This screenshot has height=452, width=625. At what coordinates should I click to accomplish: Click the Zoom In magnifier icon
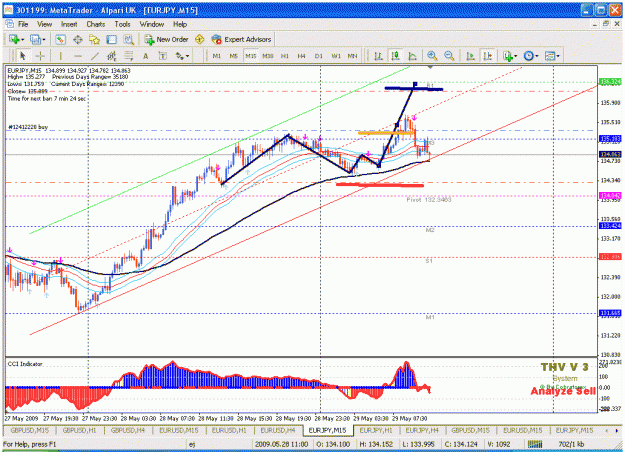click(432, 56)
